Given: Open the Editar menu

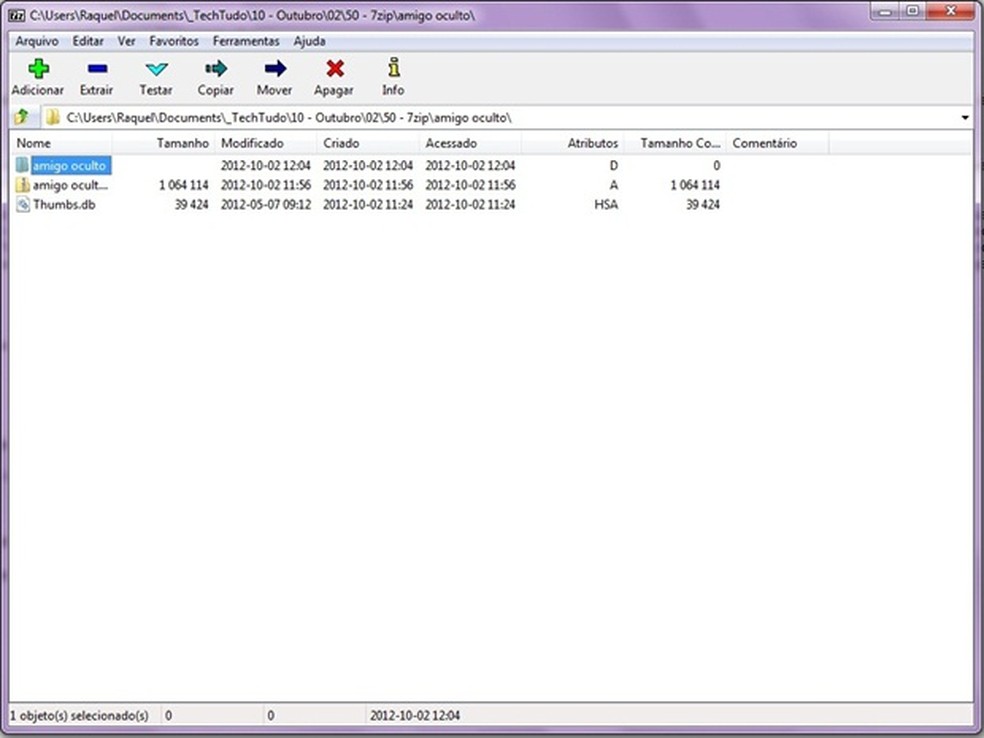Looking at the screenshot, I should 88,41.
